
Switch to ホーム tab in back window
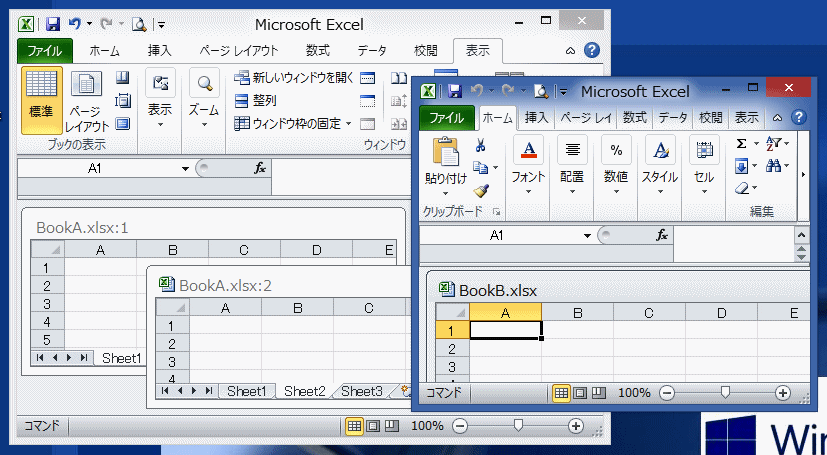pos(104,51)
